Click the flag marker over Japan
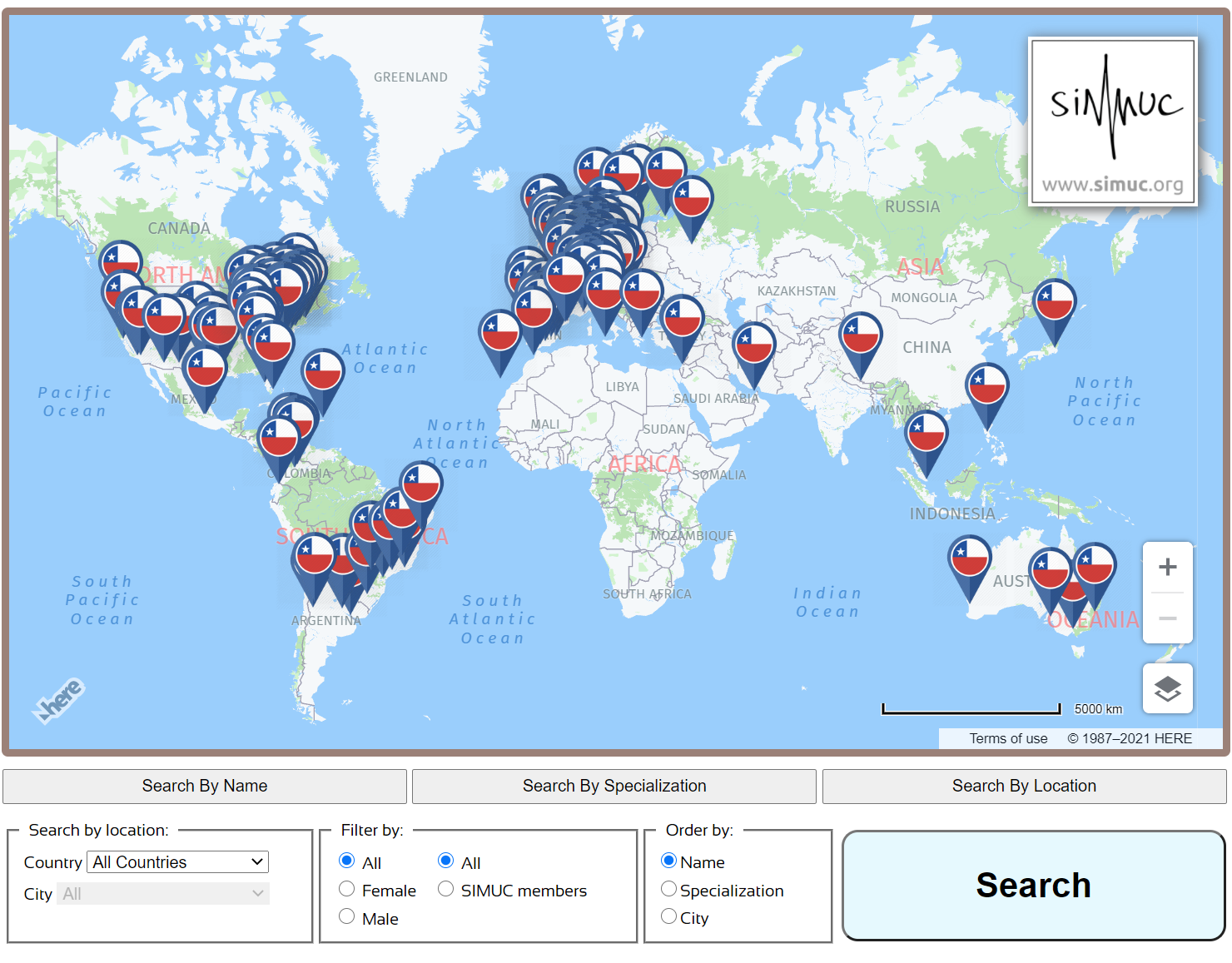The image size is (1232, 963). [1054, 302]
